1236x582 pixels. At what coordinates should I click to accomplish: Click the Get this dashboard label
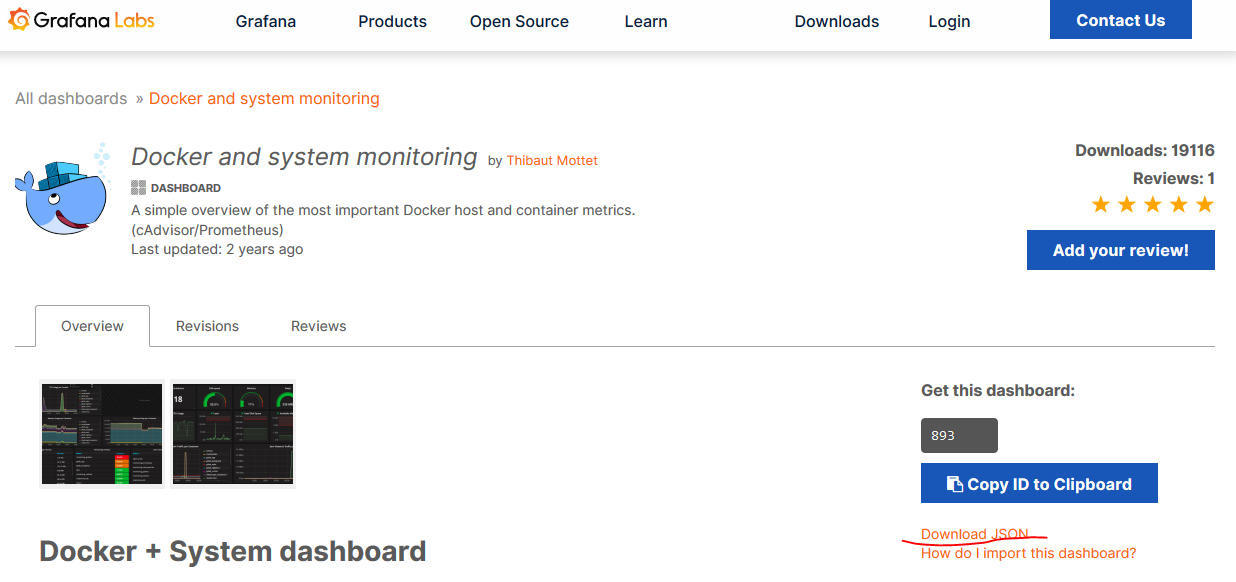[x=998, y=391]
